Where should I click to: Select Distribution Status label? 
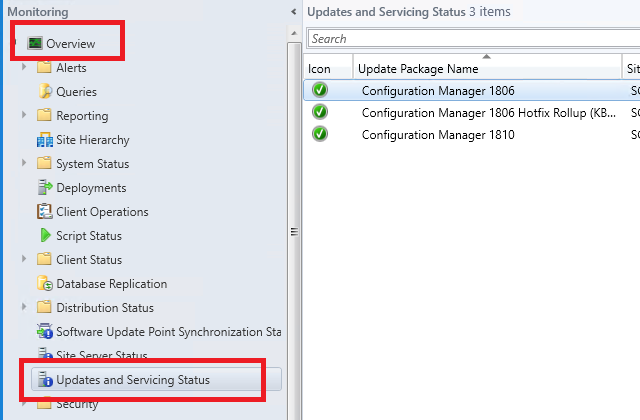click(105, 308)
